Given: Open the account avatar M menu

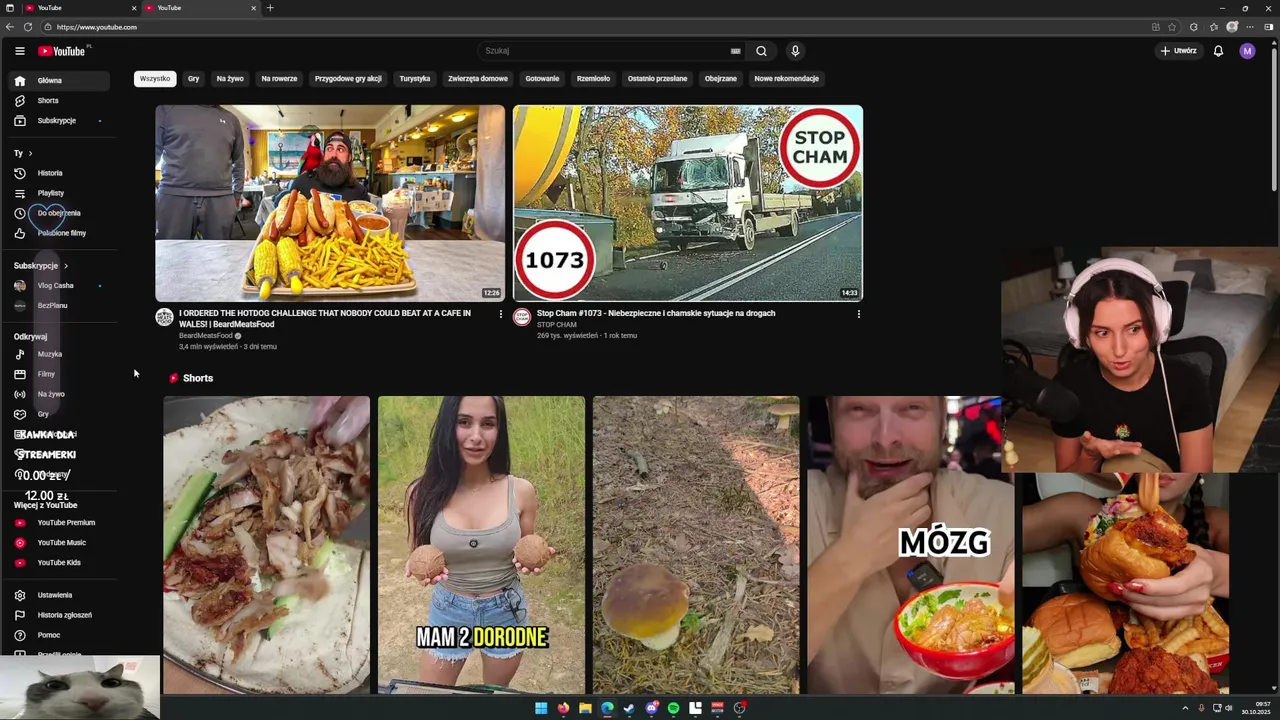Looking at the screenshot, I should click(1247, 51).
